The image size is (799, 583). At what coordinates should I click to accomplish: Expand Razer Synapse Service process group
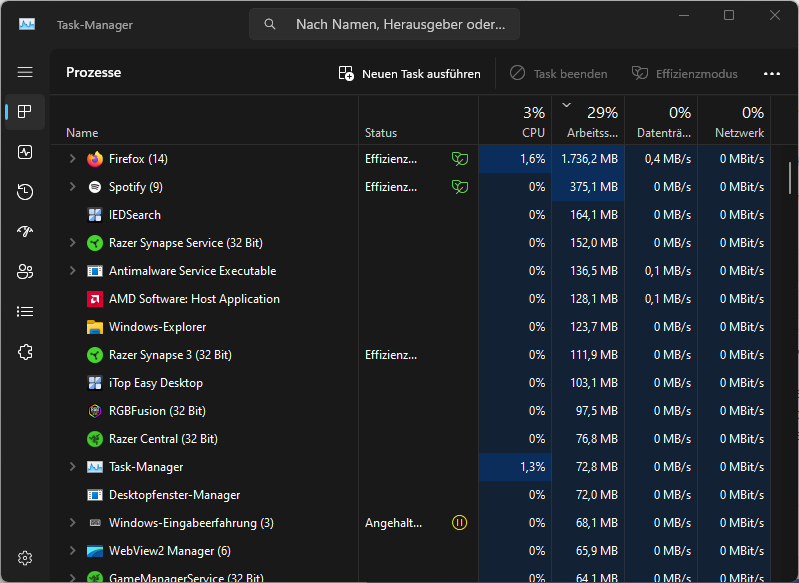(72, 243)
